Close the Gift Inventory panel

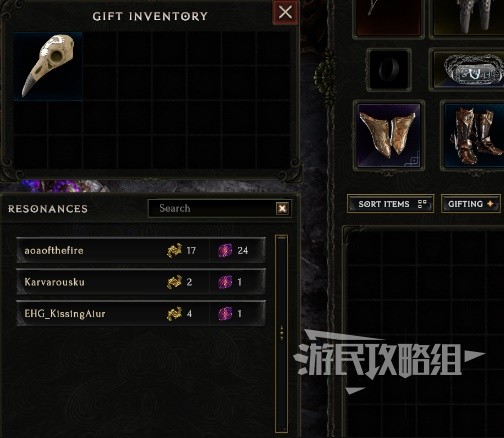pyautogui.click(x=285, y=13)
